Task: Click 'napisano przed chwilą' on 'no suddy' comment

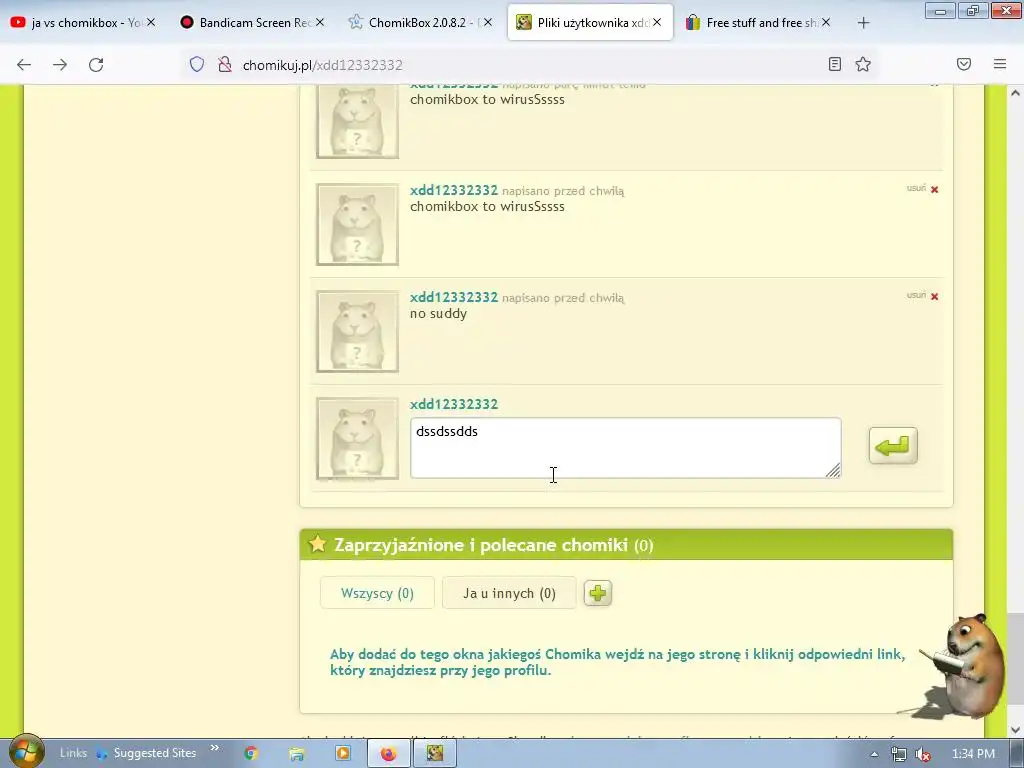Action: click(x=563, y=298)
